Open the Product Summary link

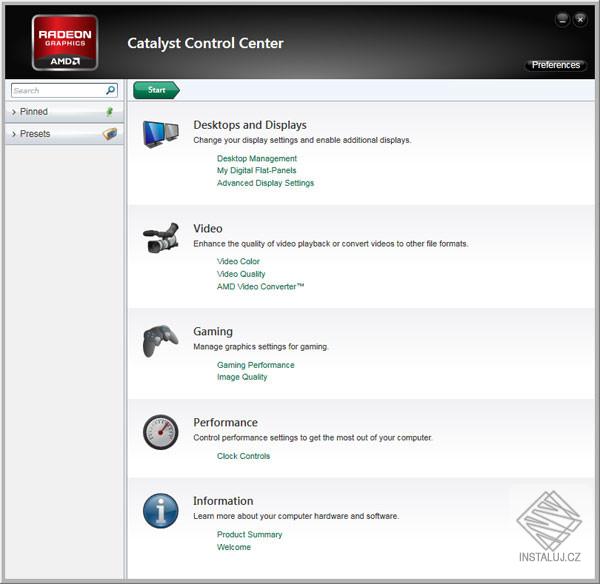[249, 535]
